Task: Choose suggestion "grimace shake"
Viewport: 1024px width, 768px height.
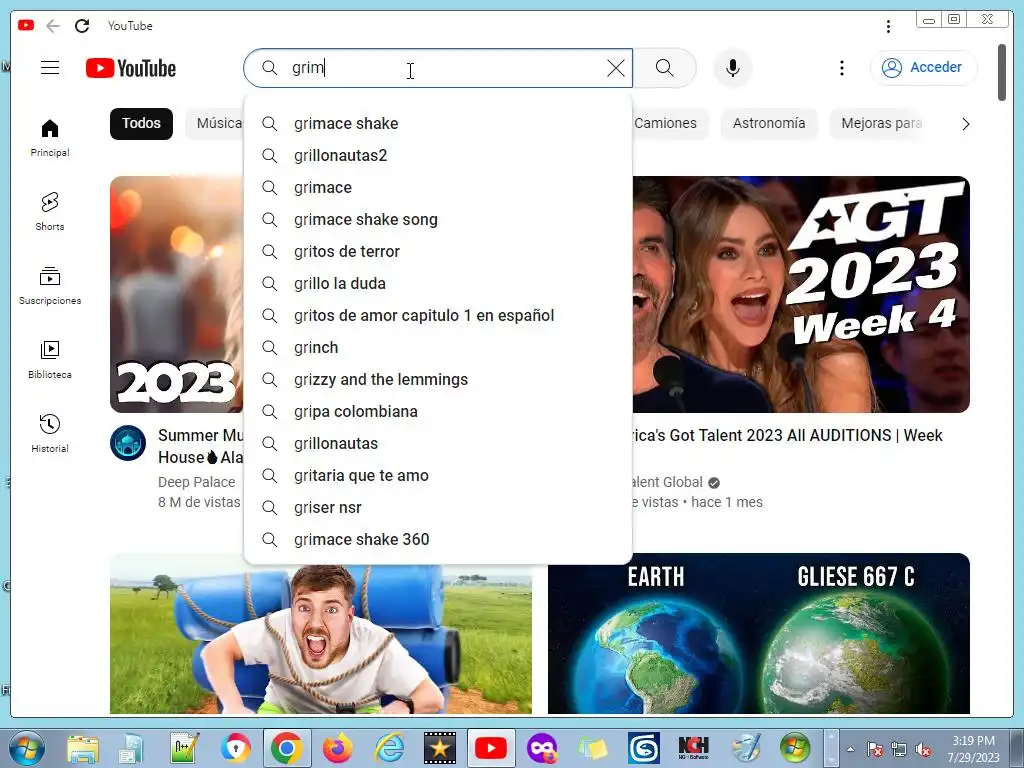Action: click(438, 123)
